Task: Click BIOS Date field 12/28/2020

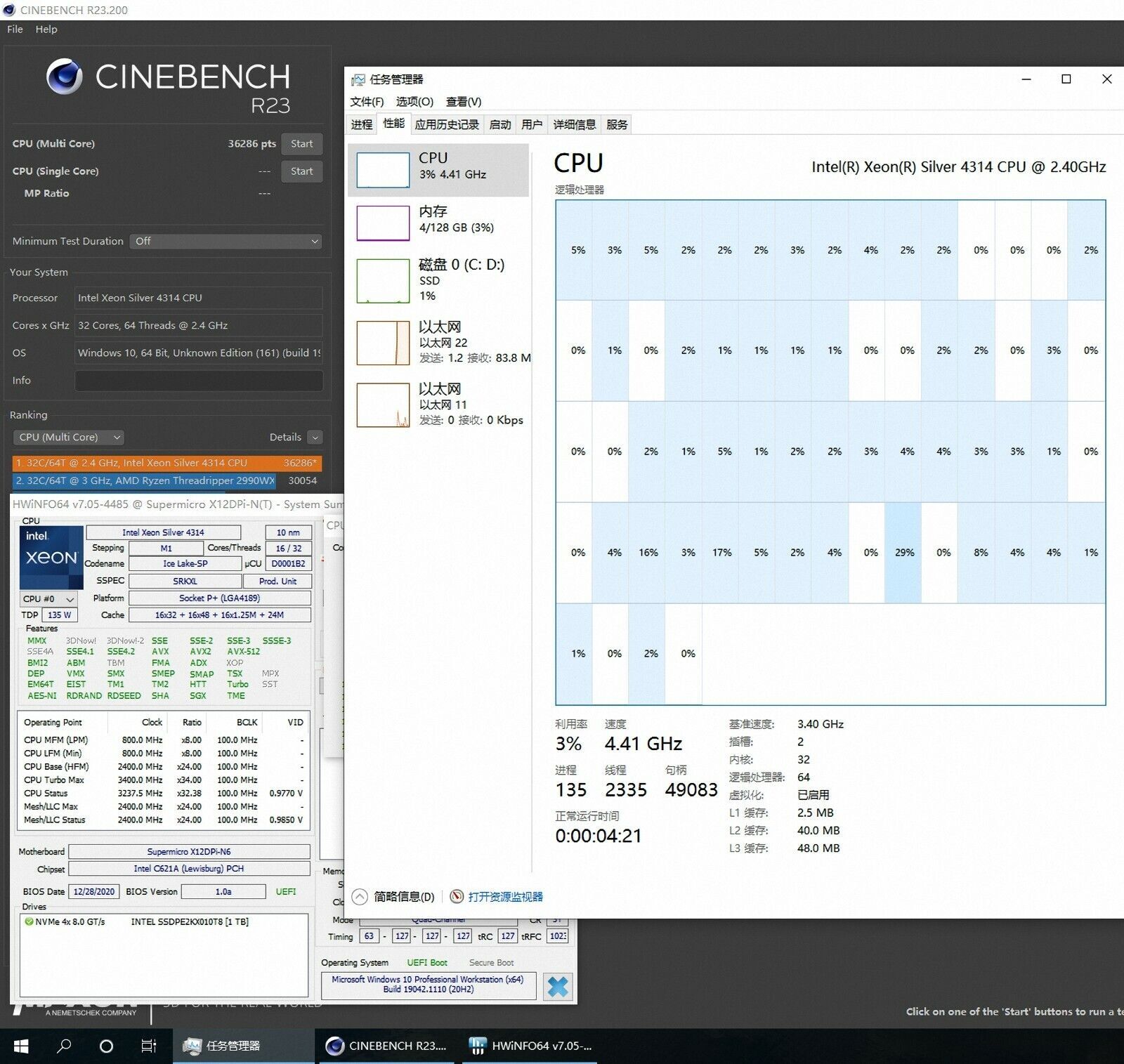Action: coord(93,892)
